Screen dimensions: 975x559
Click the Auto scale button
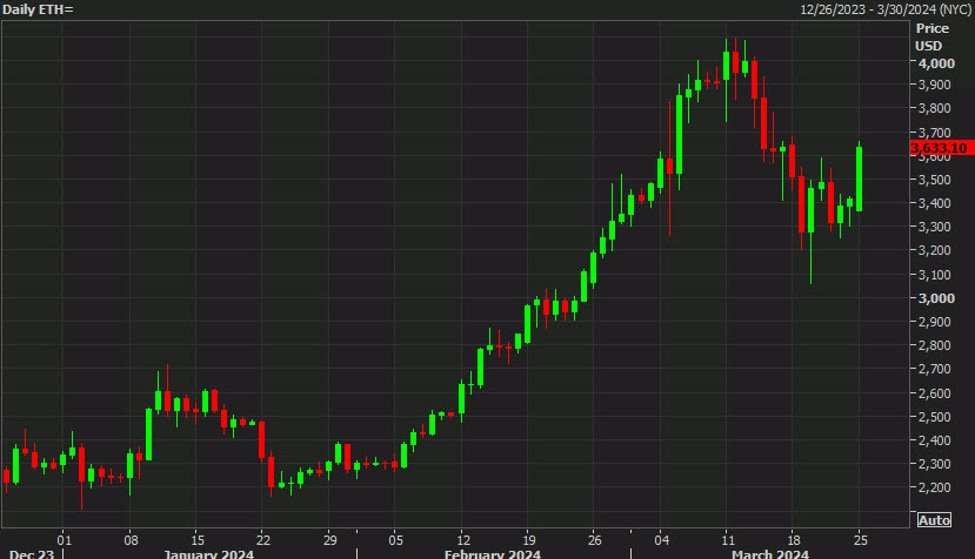click(933, 520)
